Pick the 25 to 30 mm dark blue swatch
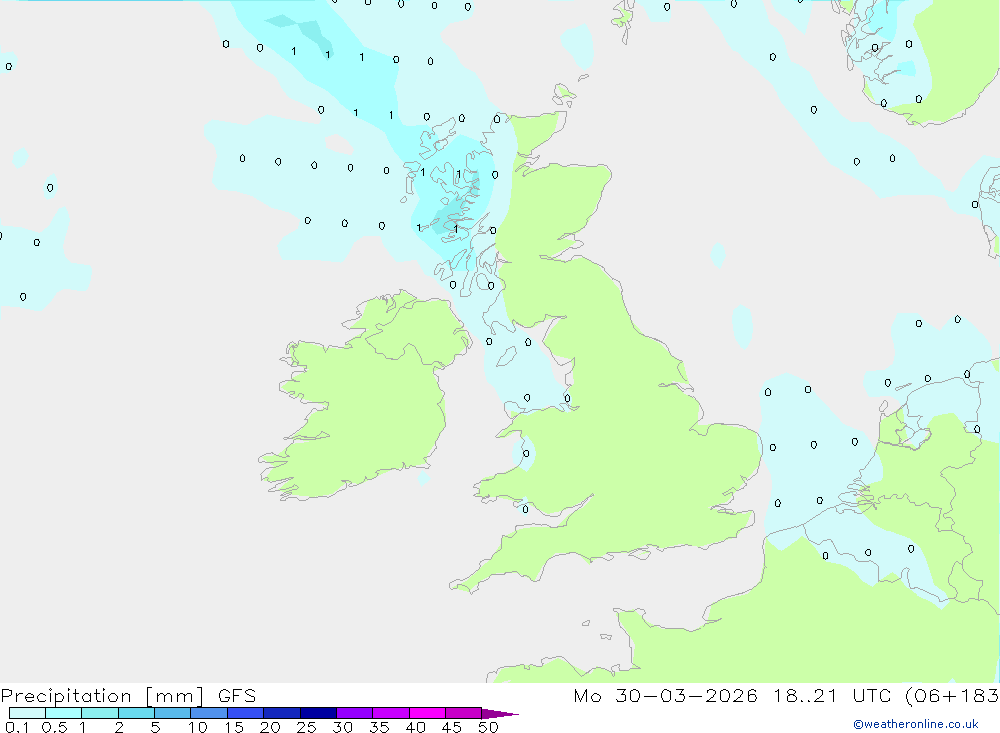 pyautogui.click(x=318, y=713)
